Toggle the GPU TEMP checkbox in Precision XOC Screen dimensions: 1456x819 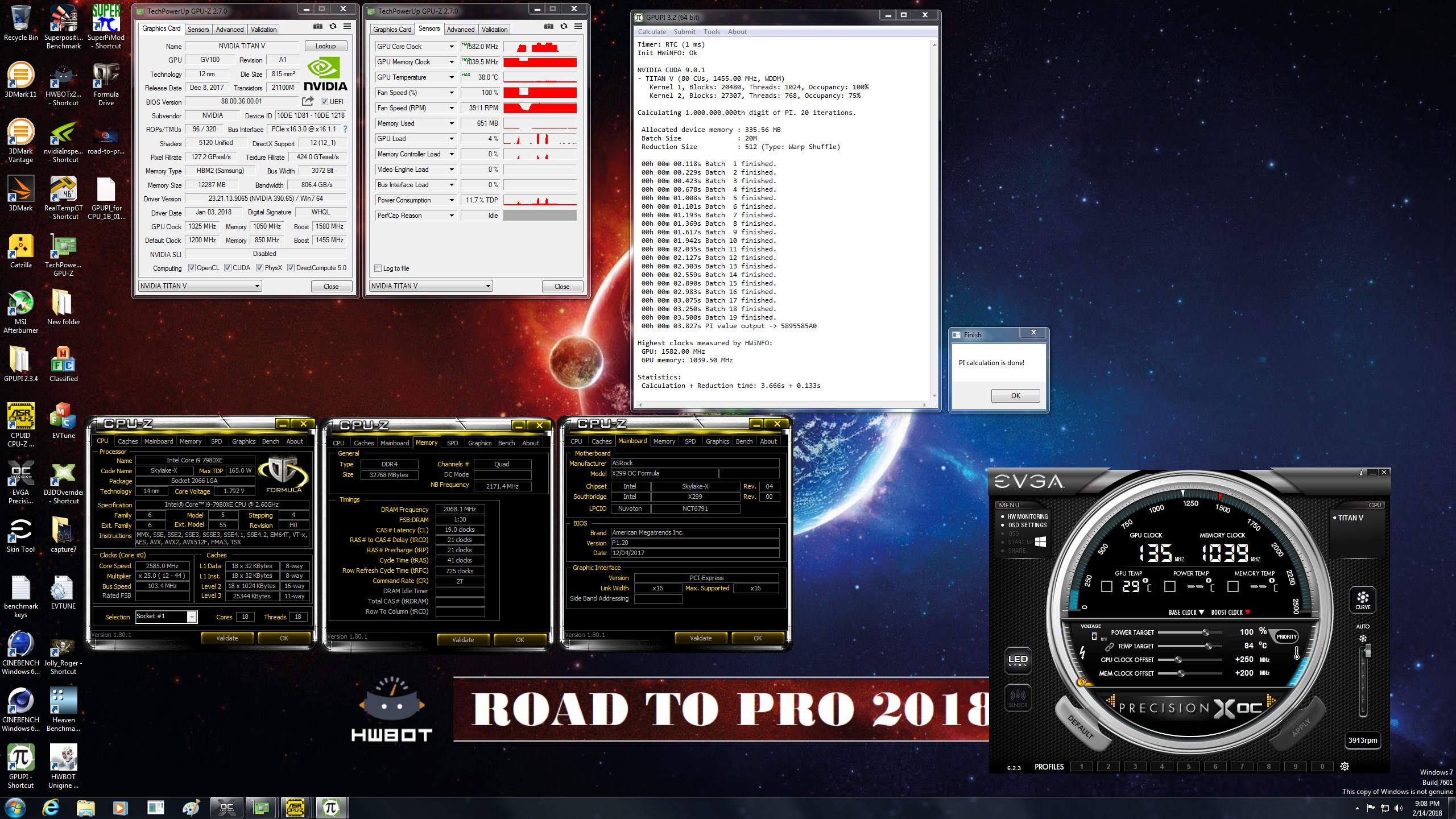pos(1107,586)
